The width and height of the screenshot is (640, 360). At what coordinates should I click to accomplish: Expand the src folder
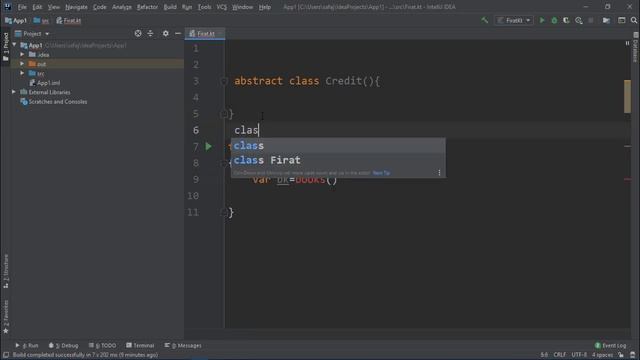tap(22, 73)
